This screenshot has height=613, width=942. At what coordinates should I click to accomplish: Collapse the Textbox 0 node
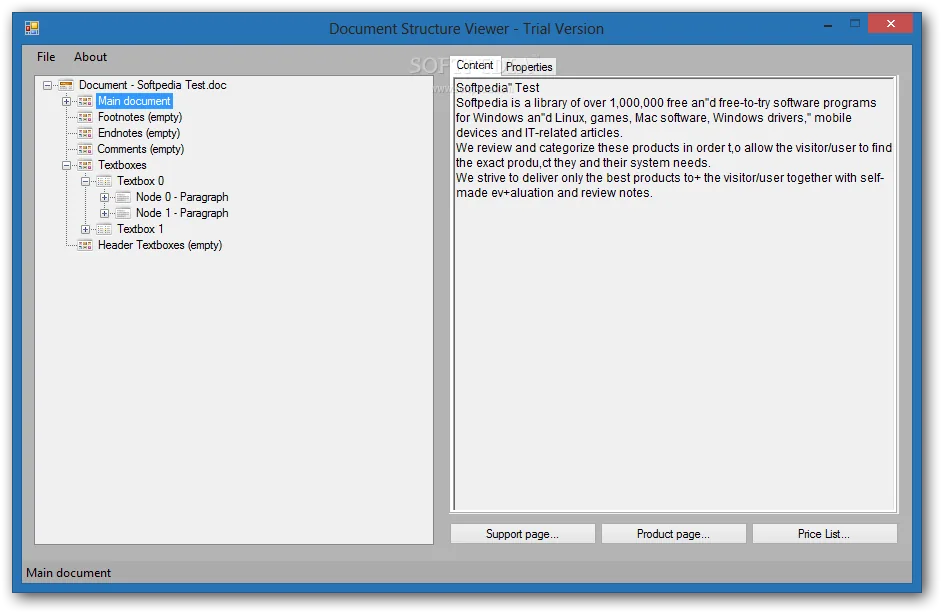[85, 181]
